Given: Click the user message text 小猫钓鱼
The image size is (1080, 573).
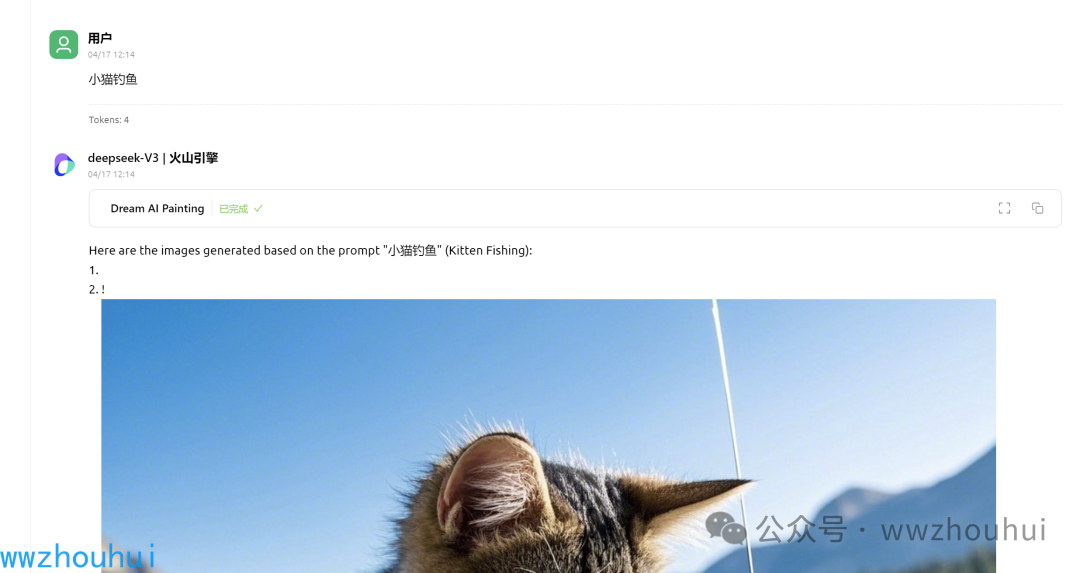Looking at the screenshot, I should (113, 79).
